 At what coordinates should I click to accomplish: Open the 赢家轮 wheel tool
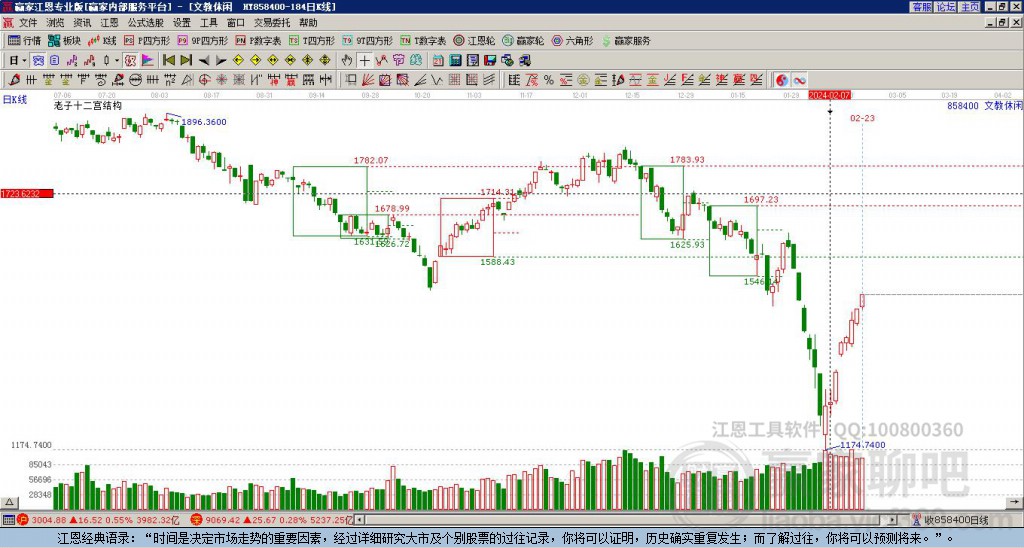523,40
